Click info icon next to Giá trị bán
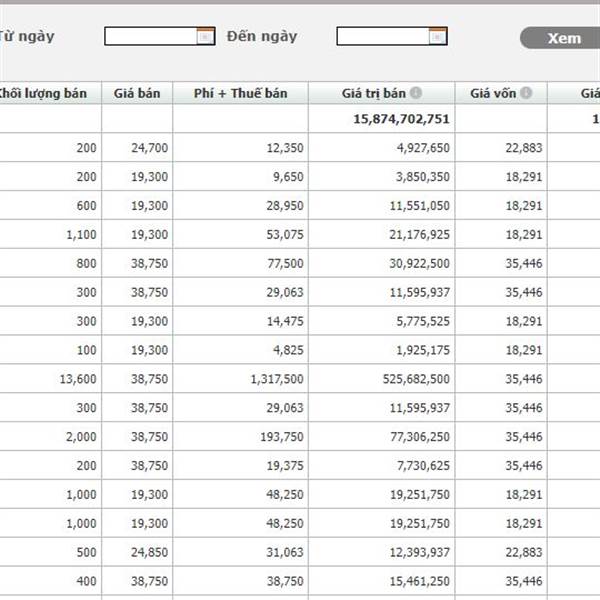Viewport: 600px width, 600px height. (416, 94)
